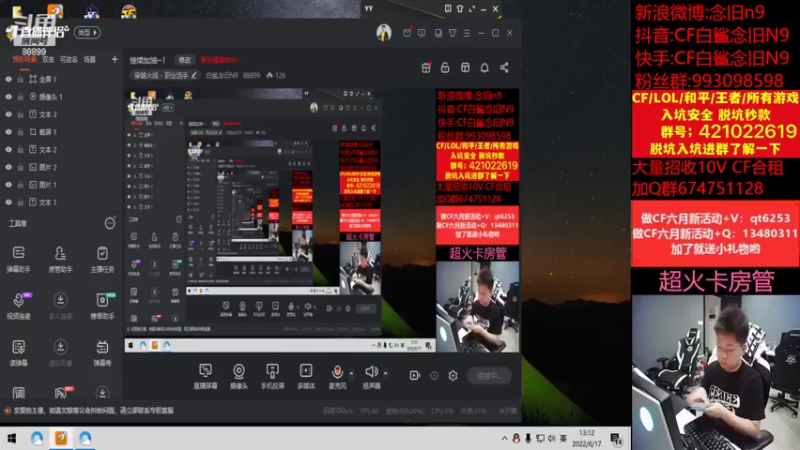The image size is (800, 450).
Task: Open the gift box icon in toolbar
Action: pyautogui.click(x=426, y=68)
